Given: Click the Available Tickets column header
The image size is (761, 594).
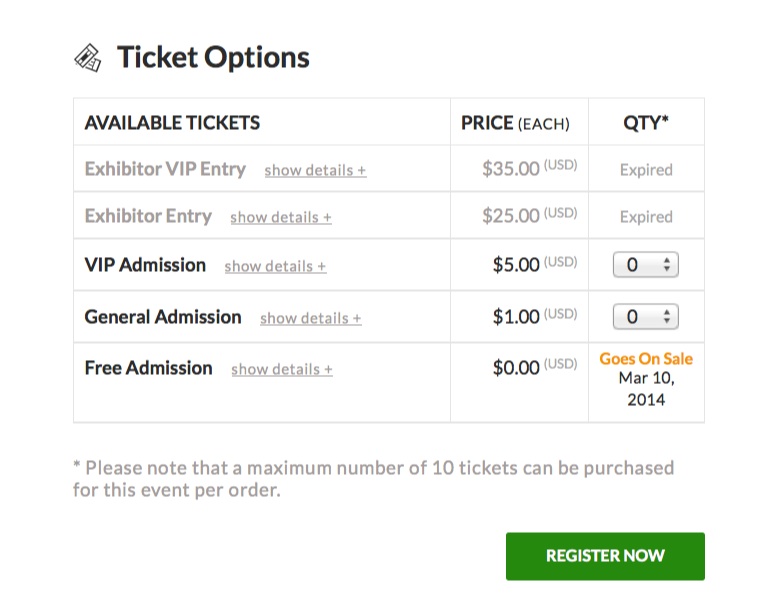Looking at the screenshot, I should tap(172, 123).
